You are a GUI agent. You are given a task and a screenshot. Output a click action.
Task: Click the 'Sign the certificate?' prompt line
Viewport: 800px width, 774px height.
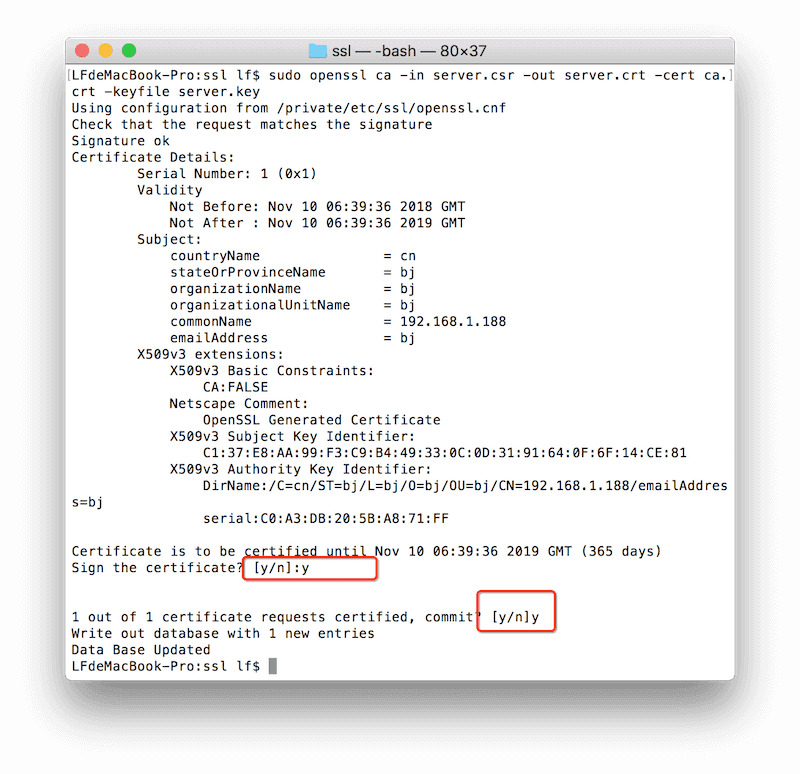click(x=157, y=568)
